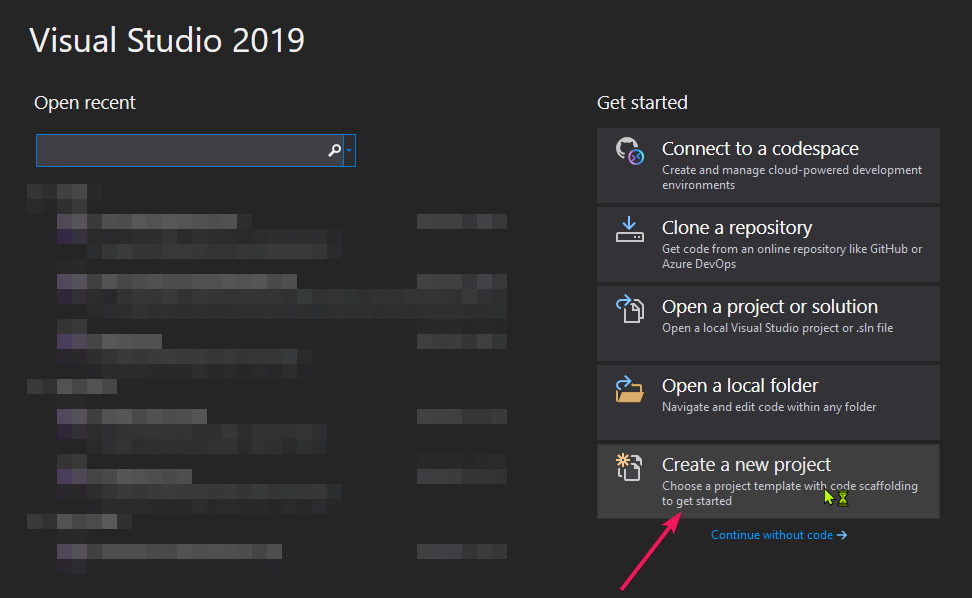Select the Open a local folder heading

click(x=740, y=385)
